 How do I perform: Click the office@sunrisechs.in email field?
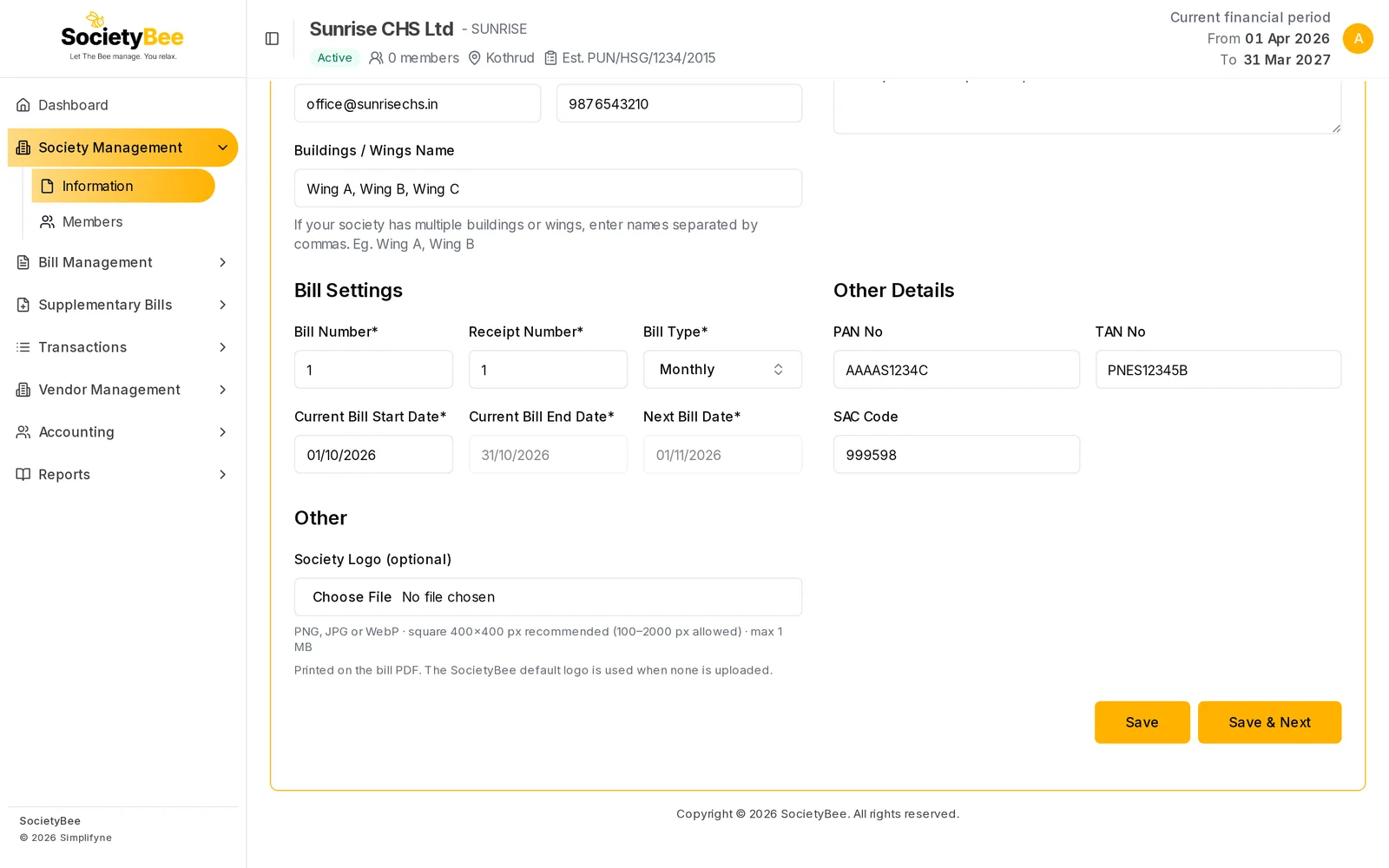418,103
